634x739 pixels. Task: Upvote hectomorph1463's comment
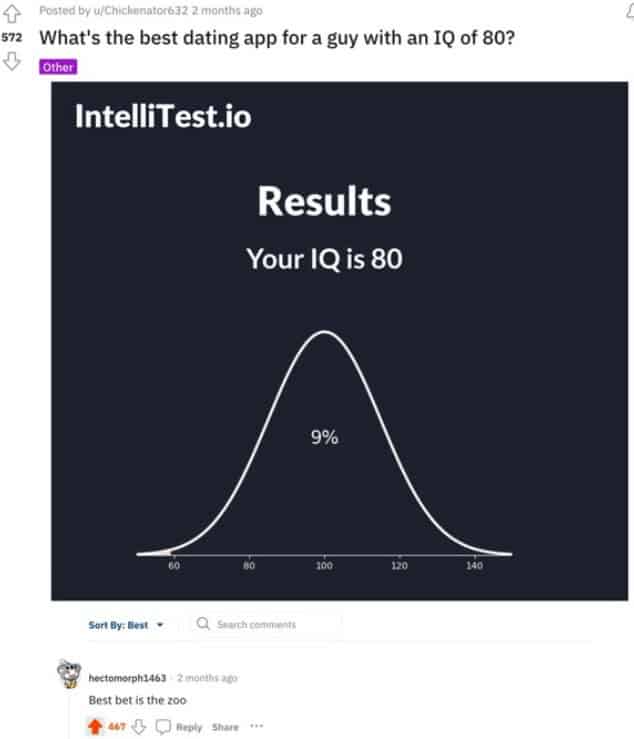(96, 726)
